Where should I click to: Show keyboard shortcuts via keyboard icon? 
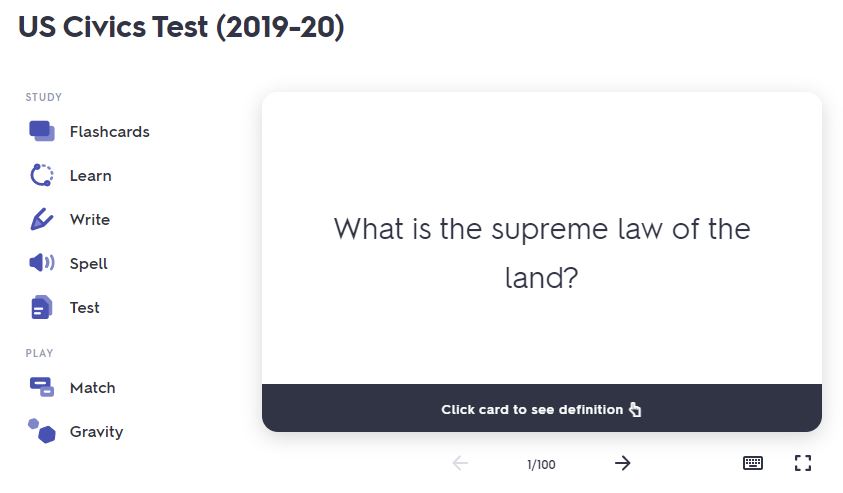[753, 463]
